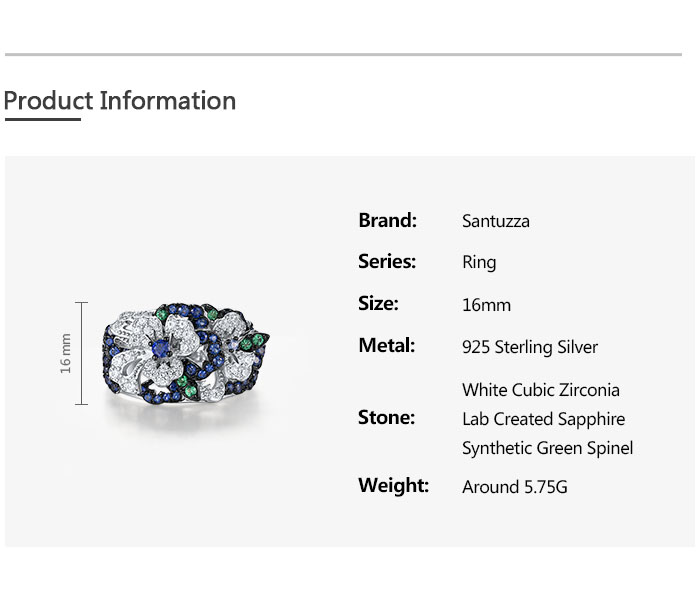Select the Brand label
Screen dimensions: 700x607
[387, 220]
